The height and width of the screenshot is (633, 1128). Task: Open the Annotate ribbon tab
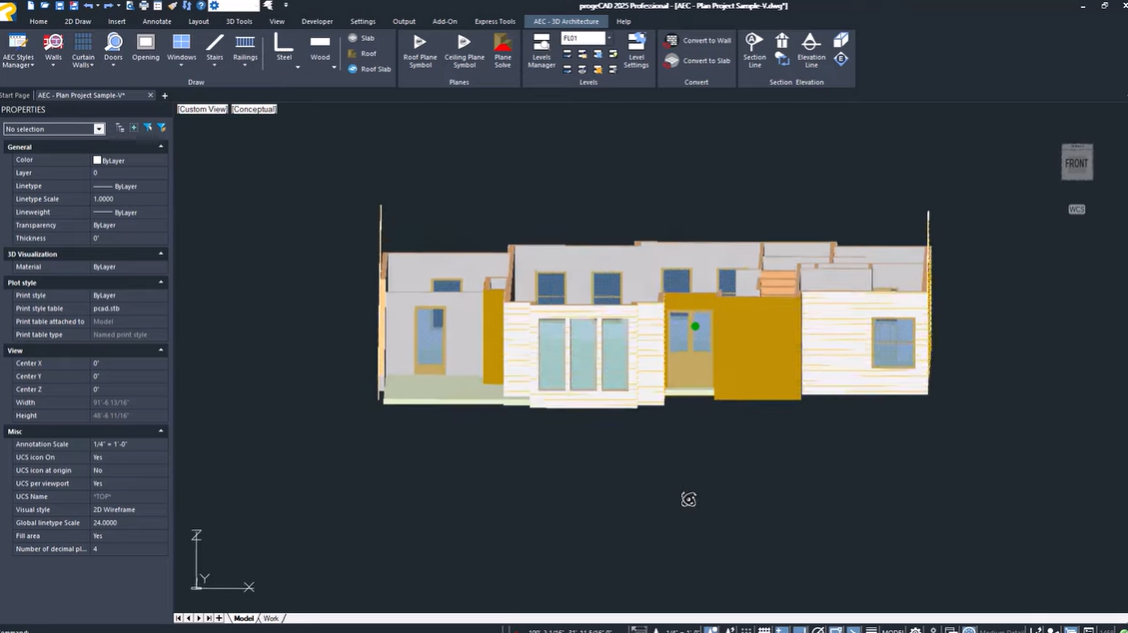[x=157, y=21]
